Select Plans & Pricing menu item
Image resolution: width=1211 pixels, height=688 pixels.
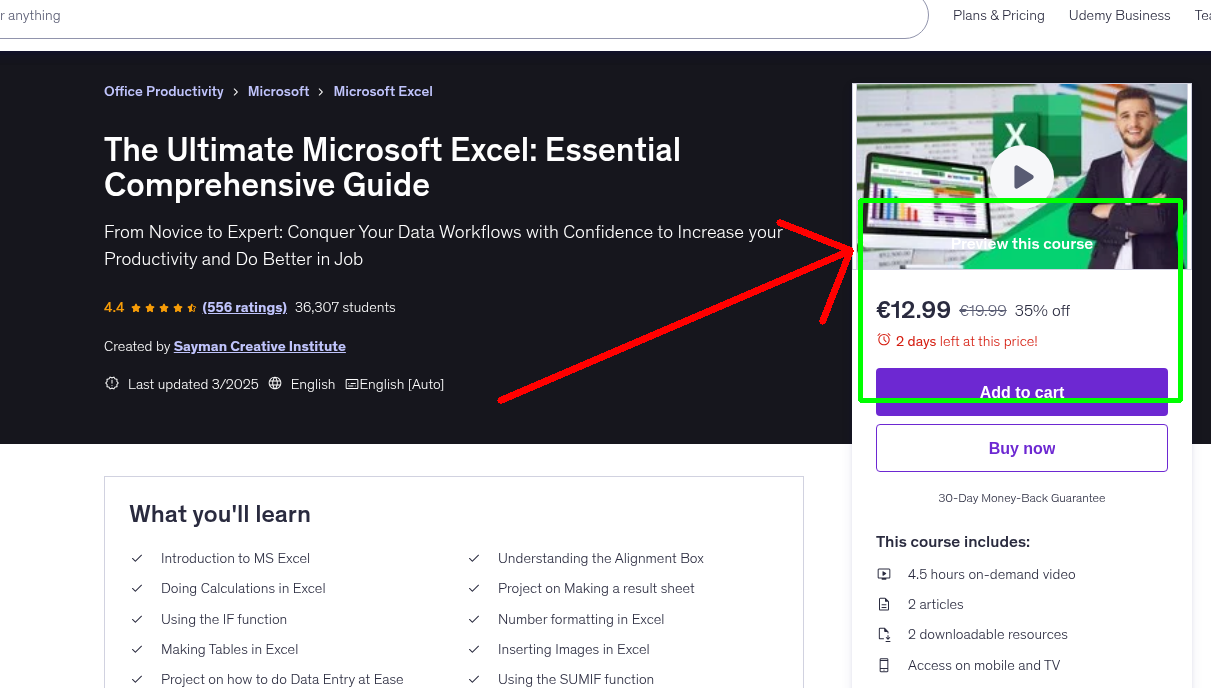(x=997, y=15)
